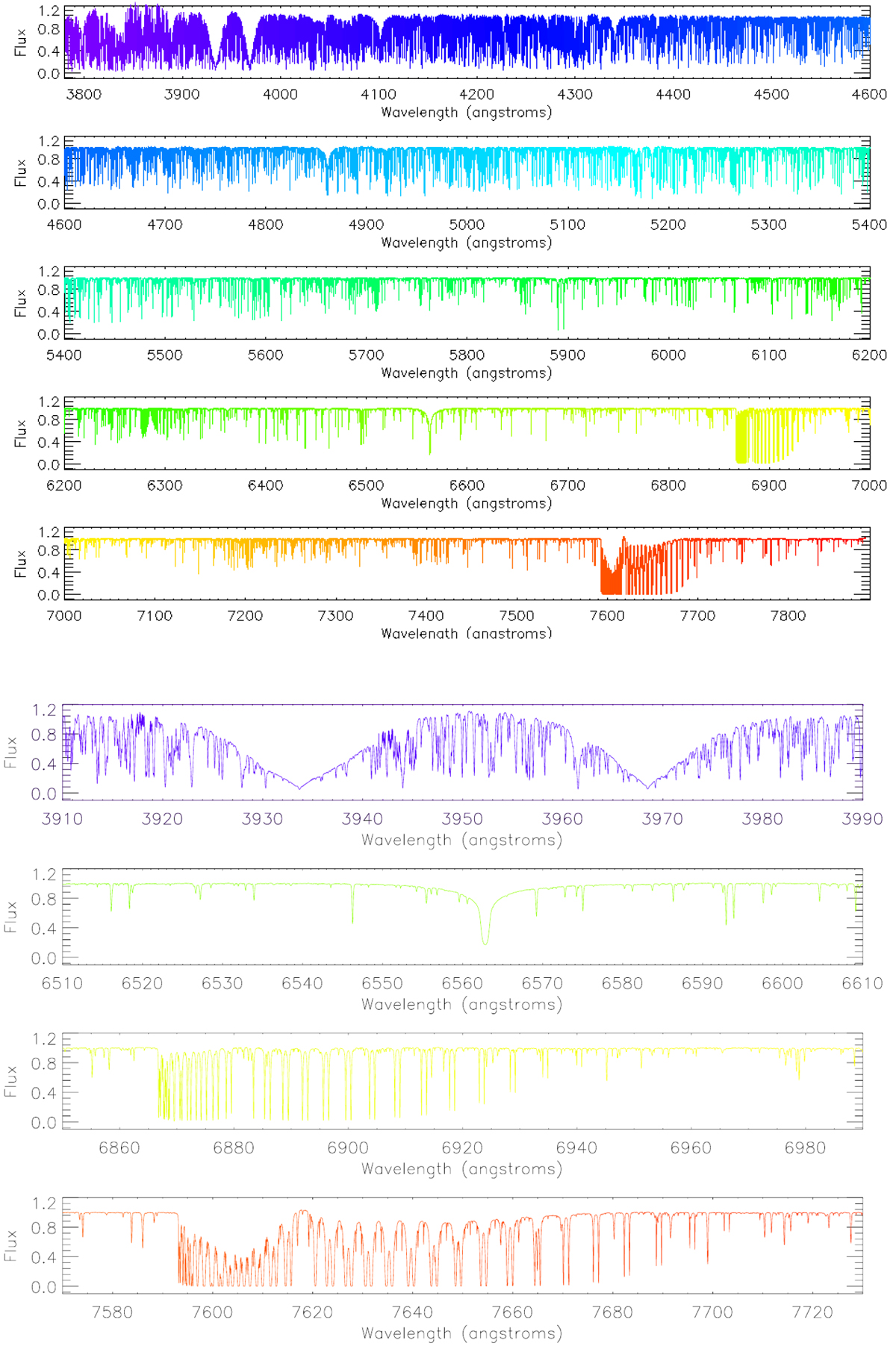This screenshot has height=1349, width=896.
Task: Click the 6980 tick label
Action: (x=805, y=1147)
